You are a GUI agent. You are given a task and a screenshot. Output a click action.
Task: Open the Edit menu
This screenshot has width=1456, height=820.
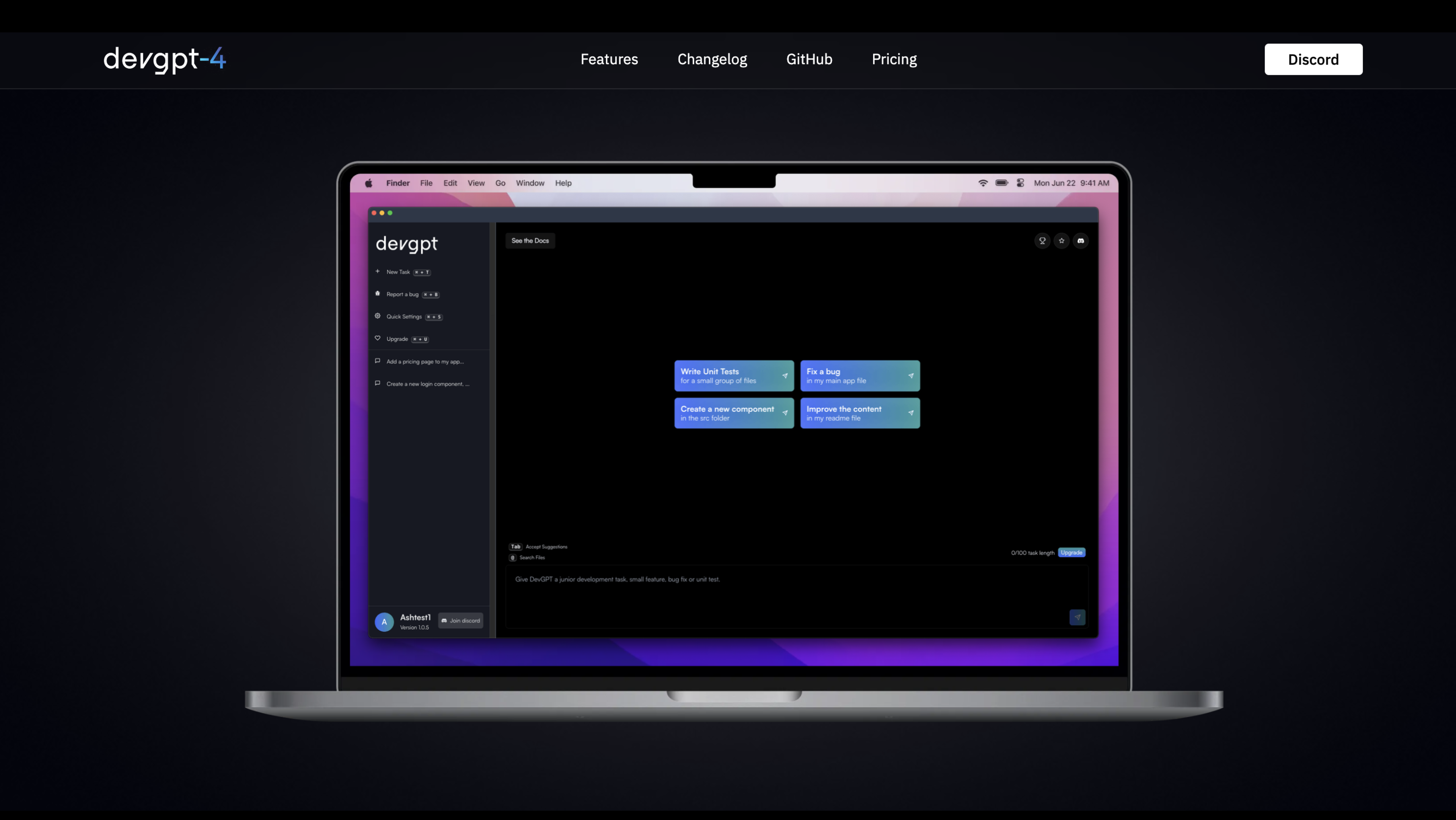pos(450,183)
